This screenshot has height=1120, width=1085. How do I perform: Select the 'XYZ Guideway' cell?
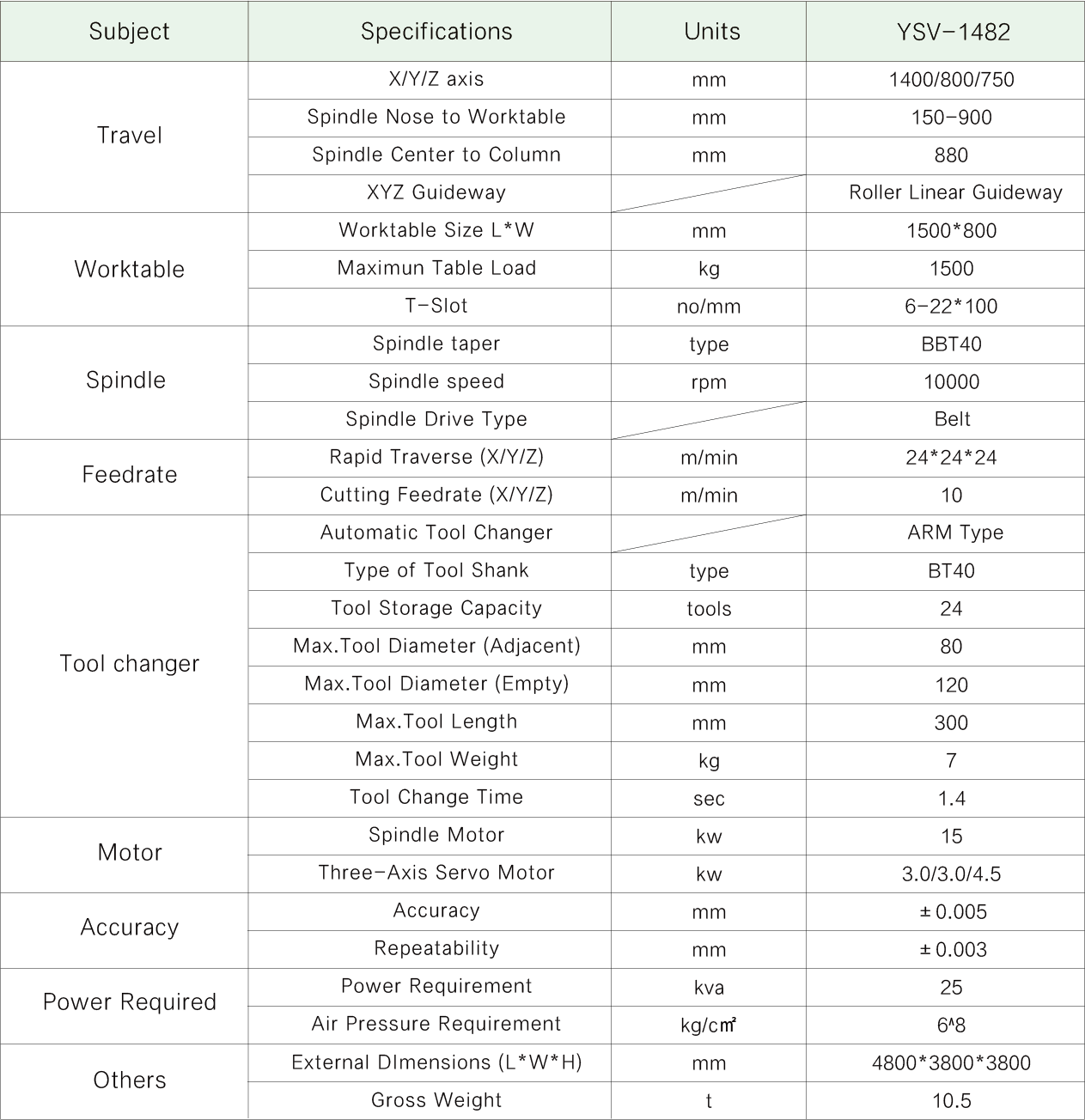point(430,193)
